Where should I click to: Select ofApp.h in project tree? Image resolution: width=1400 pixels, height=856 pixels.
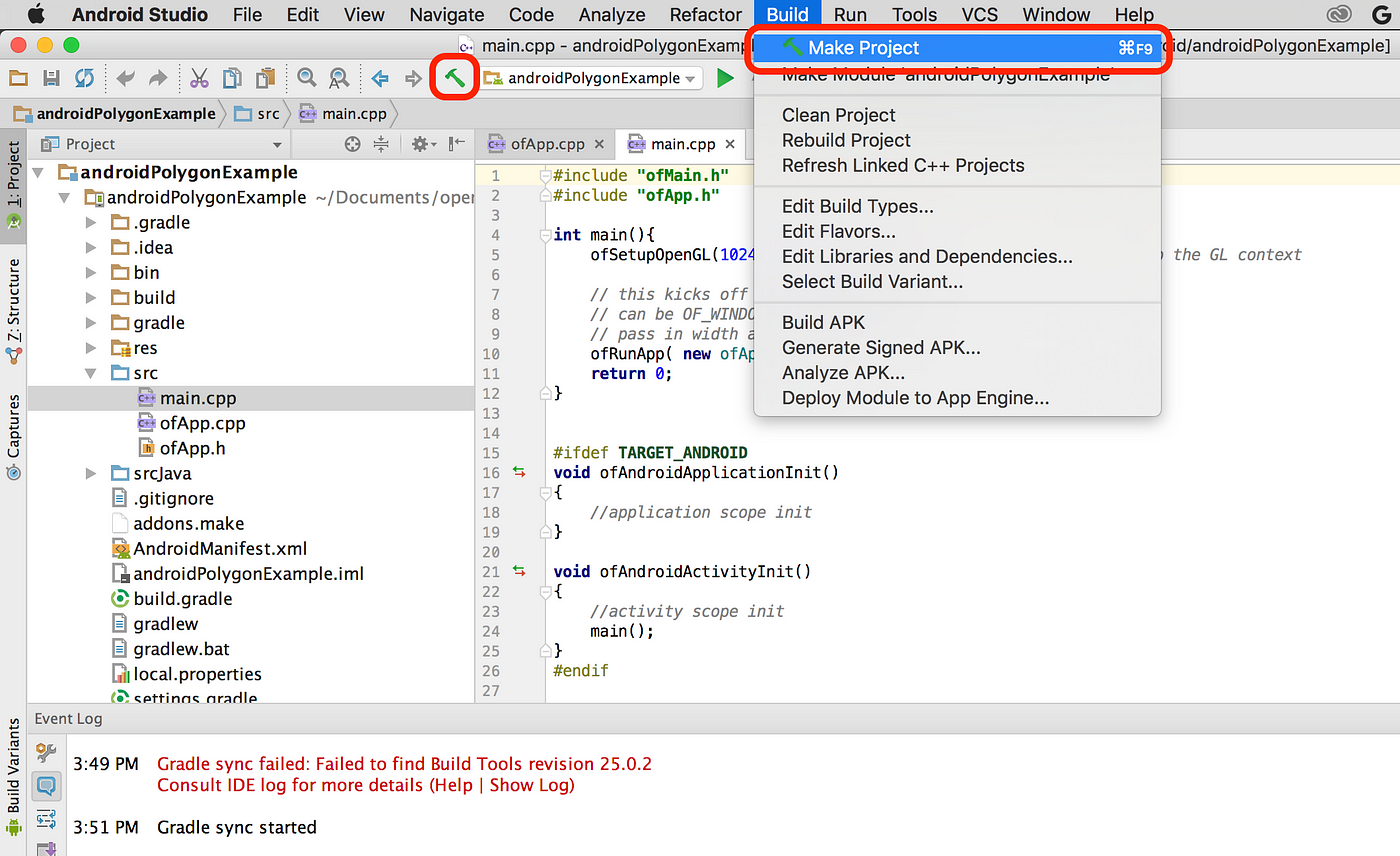click(181, 448)
